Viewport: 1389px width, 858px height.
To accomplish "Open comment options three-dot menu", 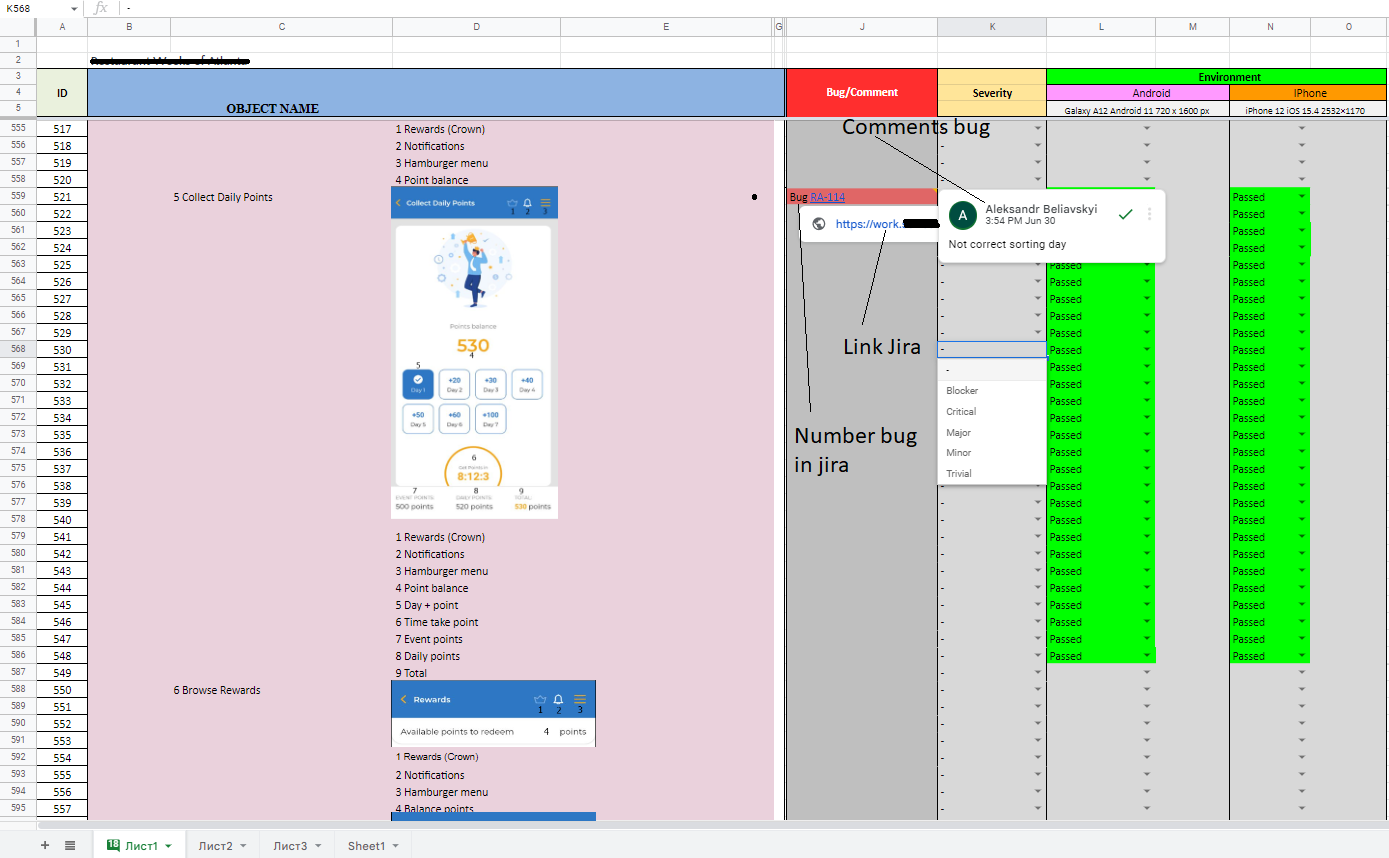I will point(1150,214).
